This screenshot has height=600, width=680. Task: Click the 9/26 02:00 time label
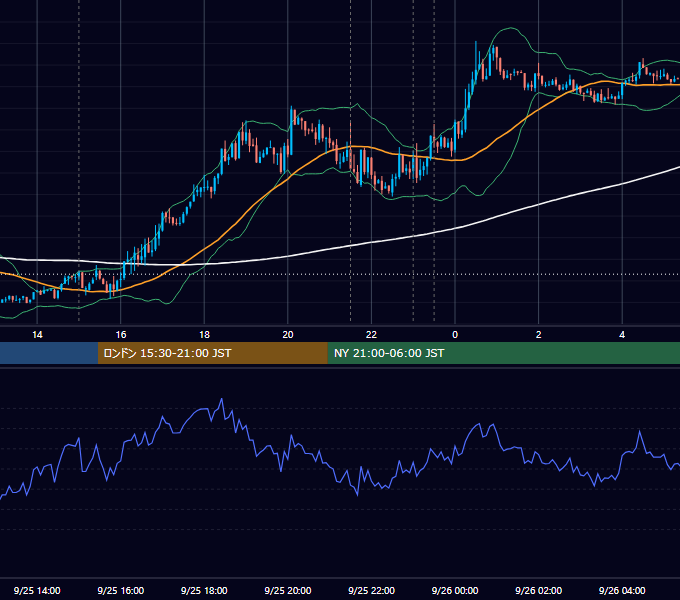539,590
